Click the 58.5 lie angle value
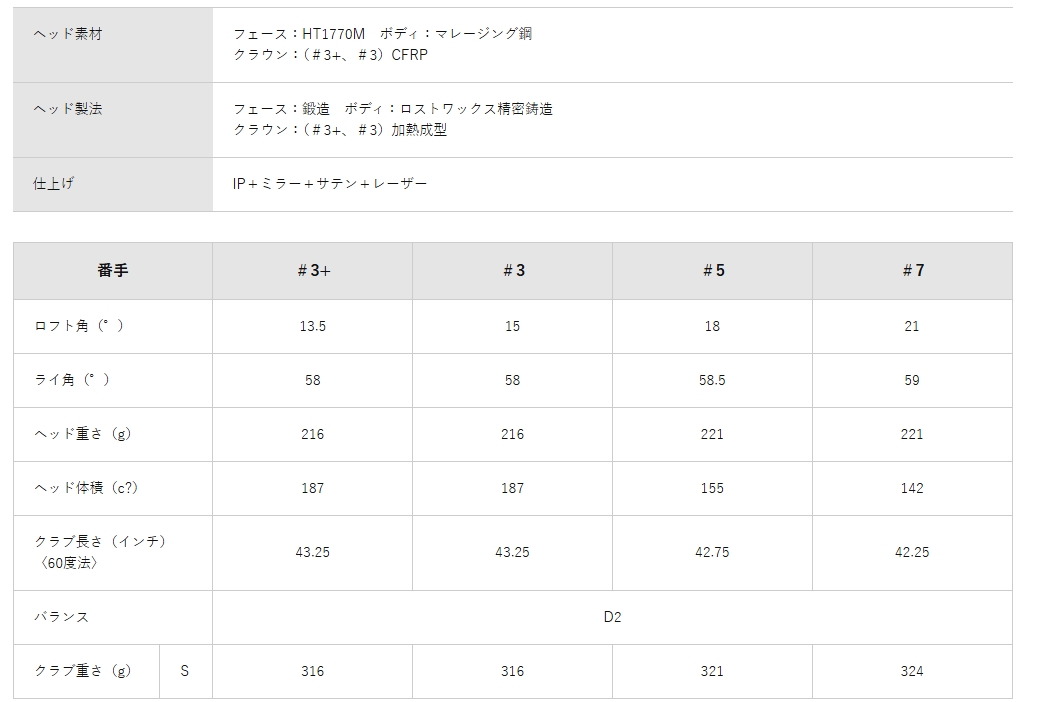Image resolution: width=1039 pixels, height=702 pixels. pos(712,380)
